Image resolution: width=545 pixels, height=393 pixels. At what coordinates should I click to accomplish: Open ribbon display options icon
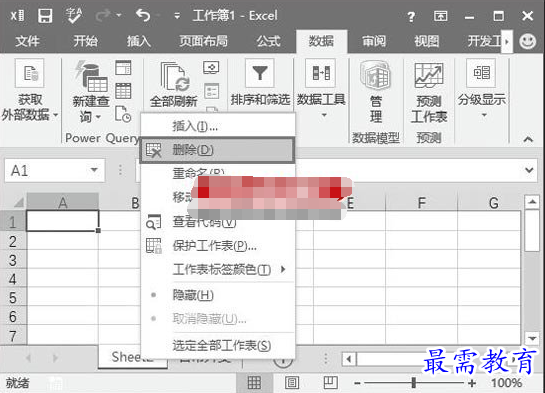[x=440, y=16]
